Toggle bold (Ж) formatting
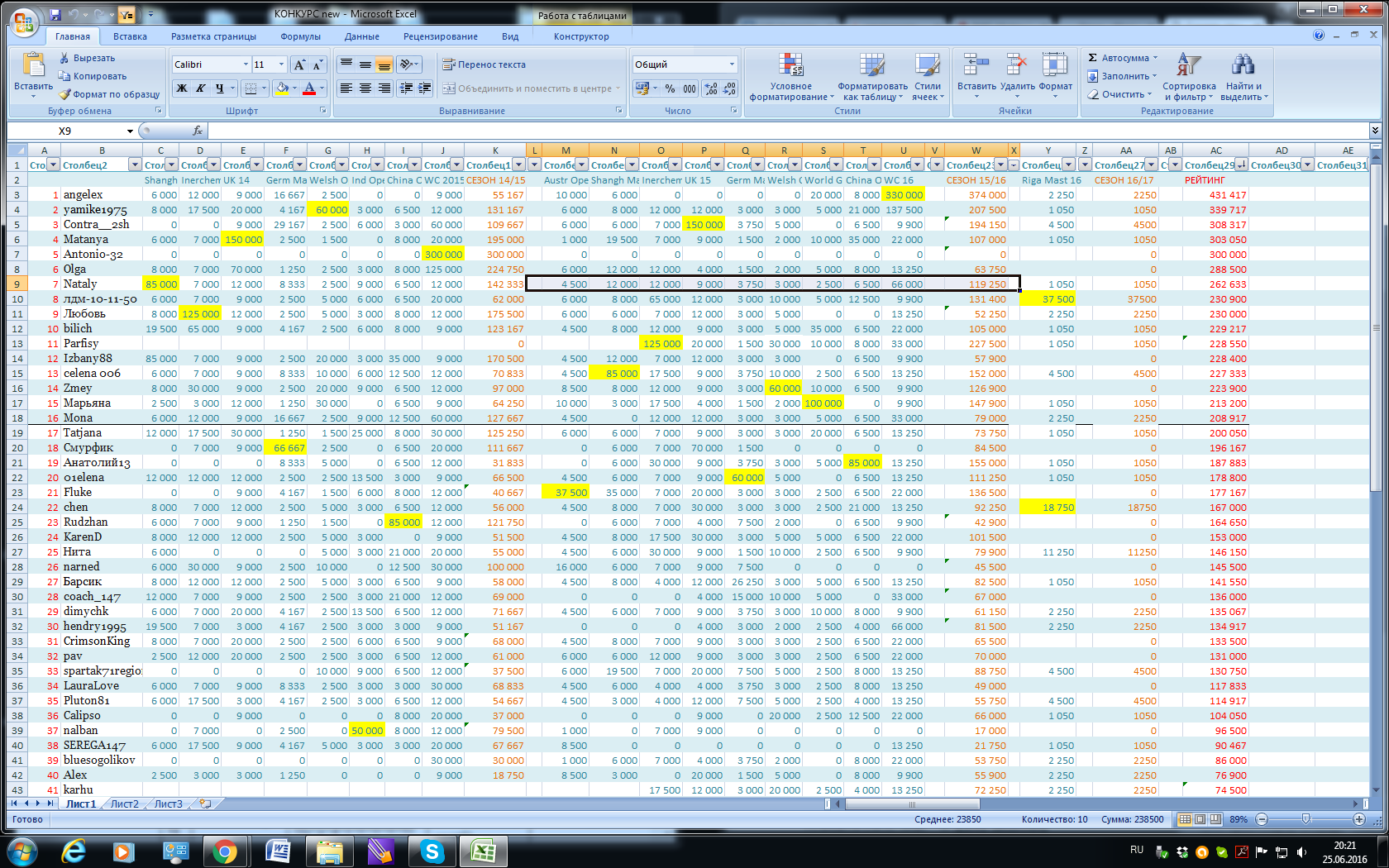The image size is (1389, 868). click(x=182, y=88)
